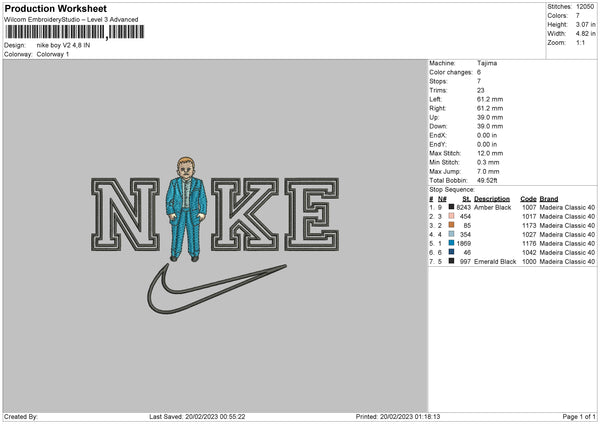
Task: Click the 'Down:' measurement label
Action: click(438, 126)
